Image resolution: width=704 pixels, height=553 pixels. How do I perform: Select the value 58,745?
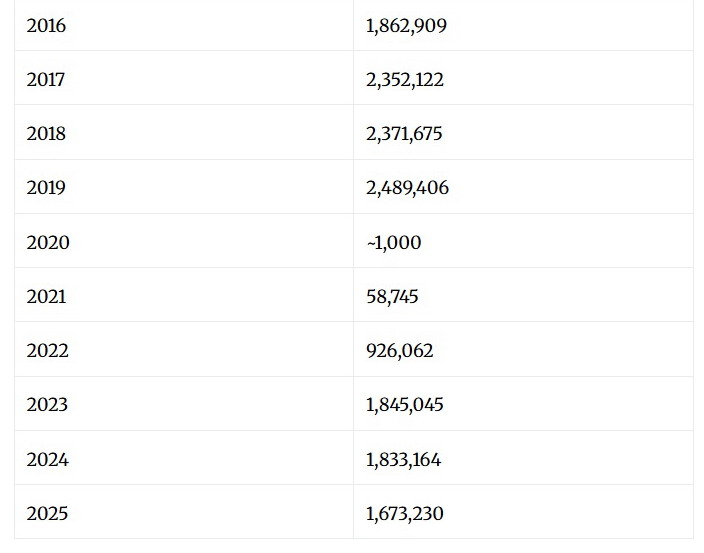pos(392,297)
